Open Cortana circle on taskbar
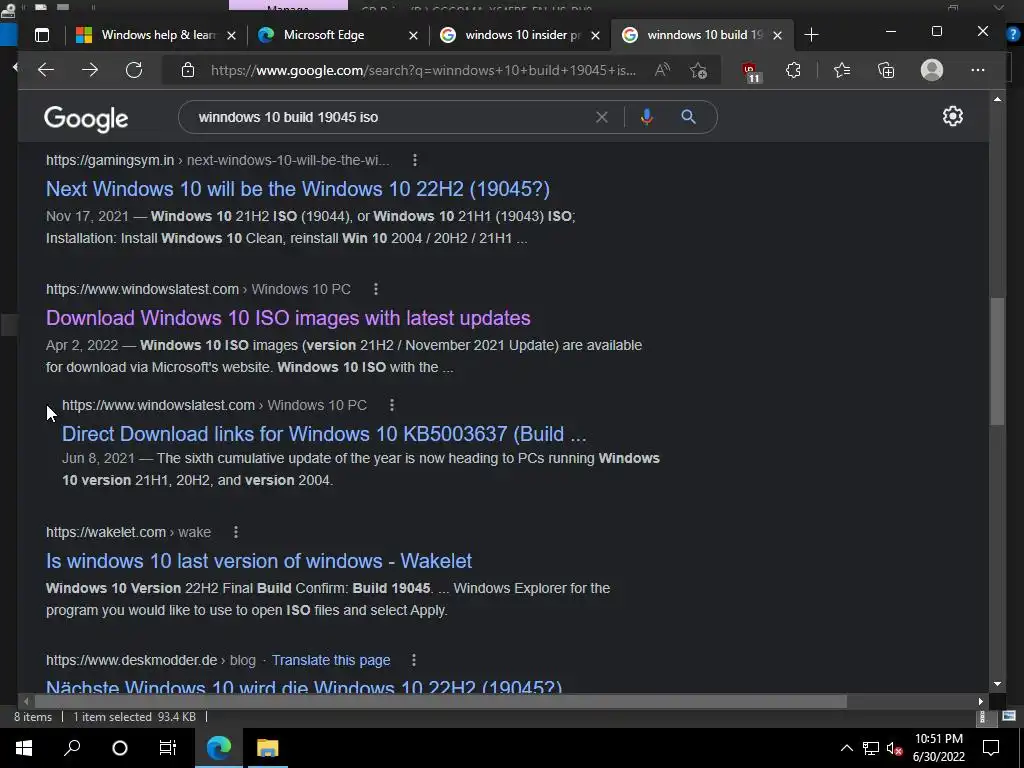This screenshot has width=1024, height=768. [x=120, y=748]
